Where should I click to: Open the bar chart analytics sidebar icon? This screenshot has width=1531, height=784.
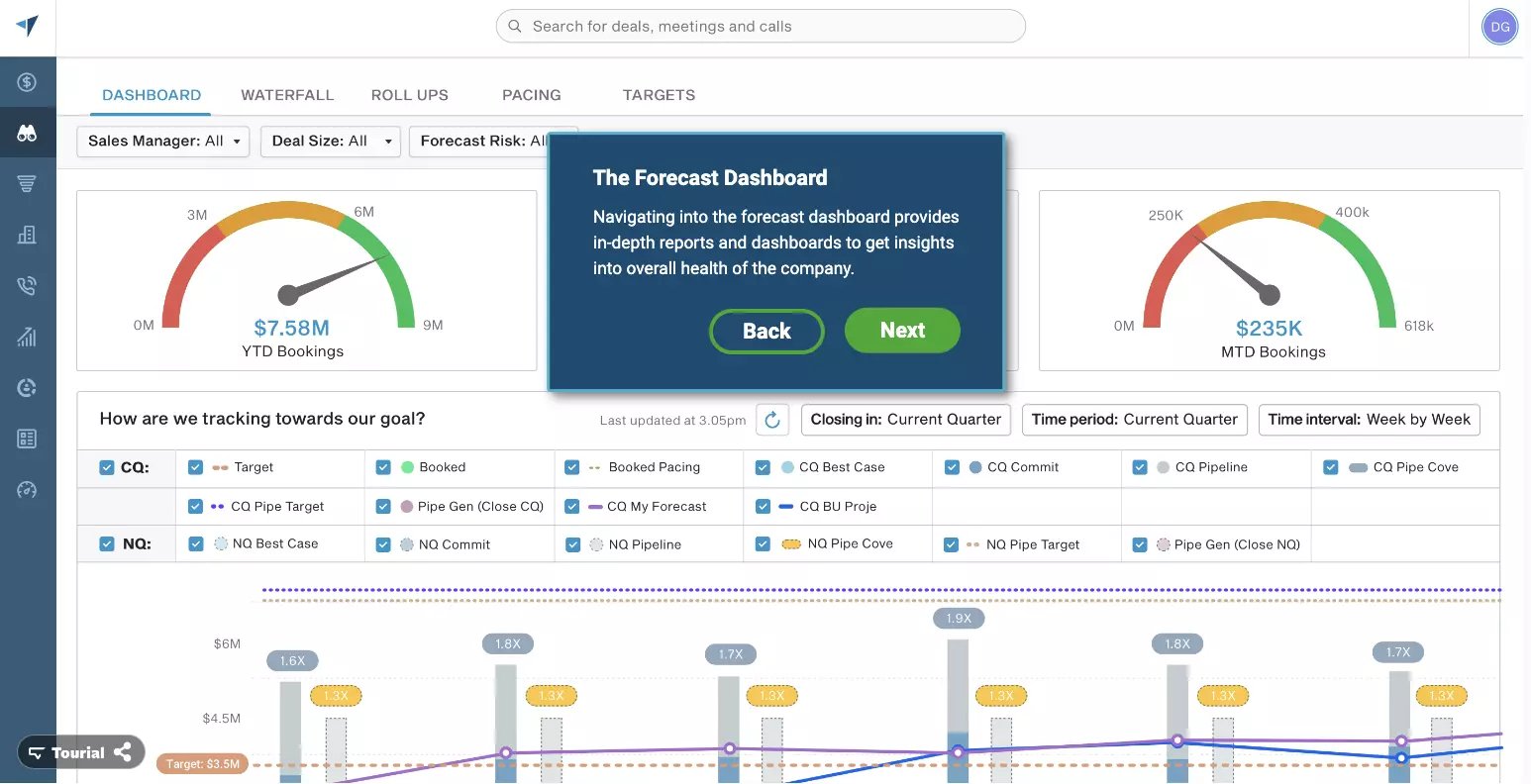27,337
